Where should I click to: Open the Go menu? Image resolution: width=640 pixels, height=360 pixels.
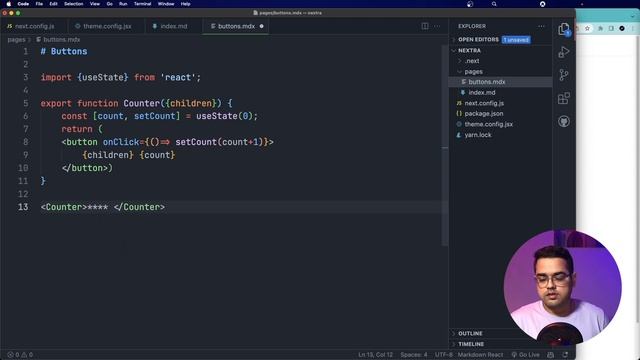(109, 4)
